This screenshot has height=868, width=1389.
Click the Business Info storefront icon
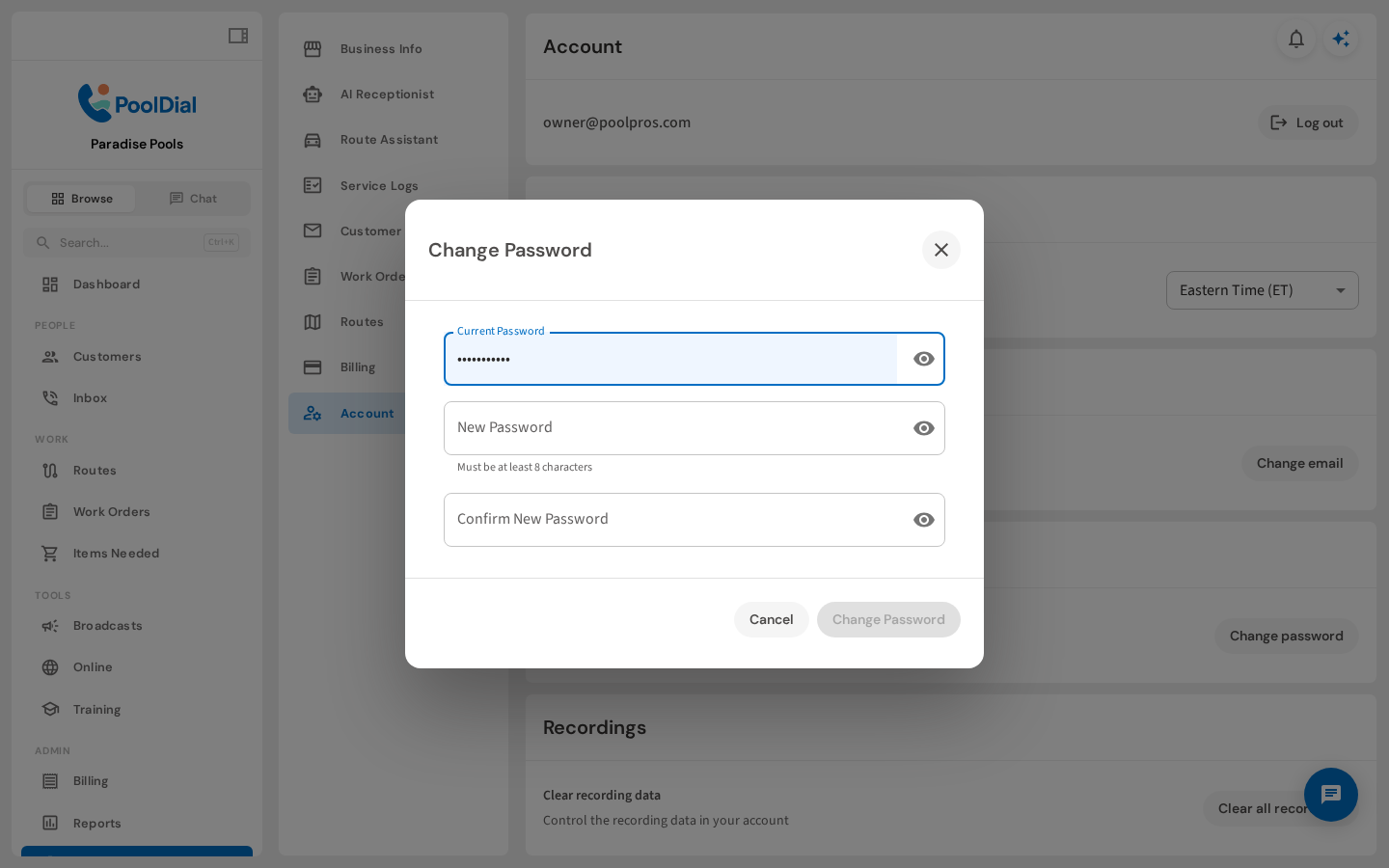313,49
